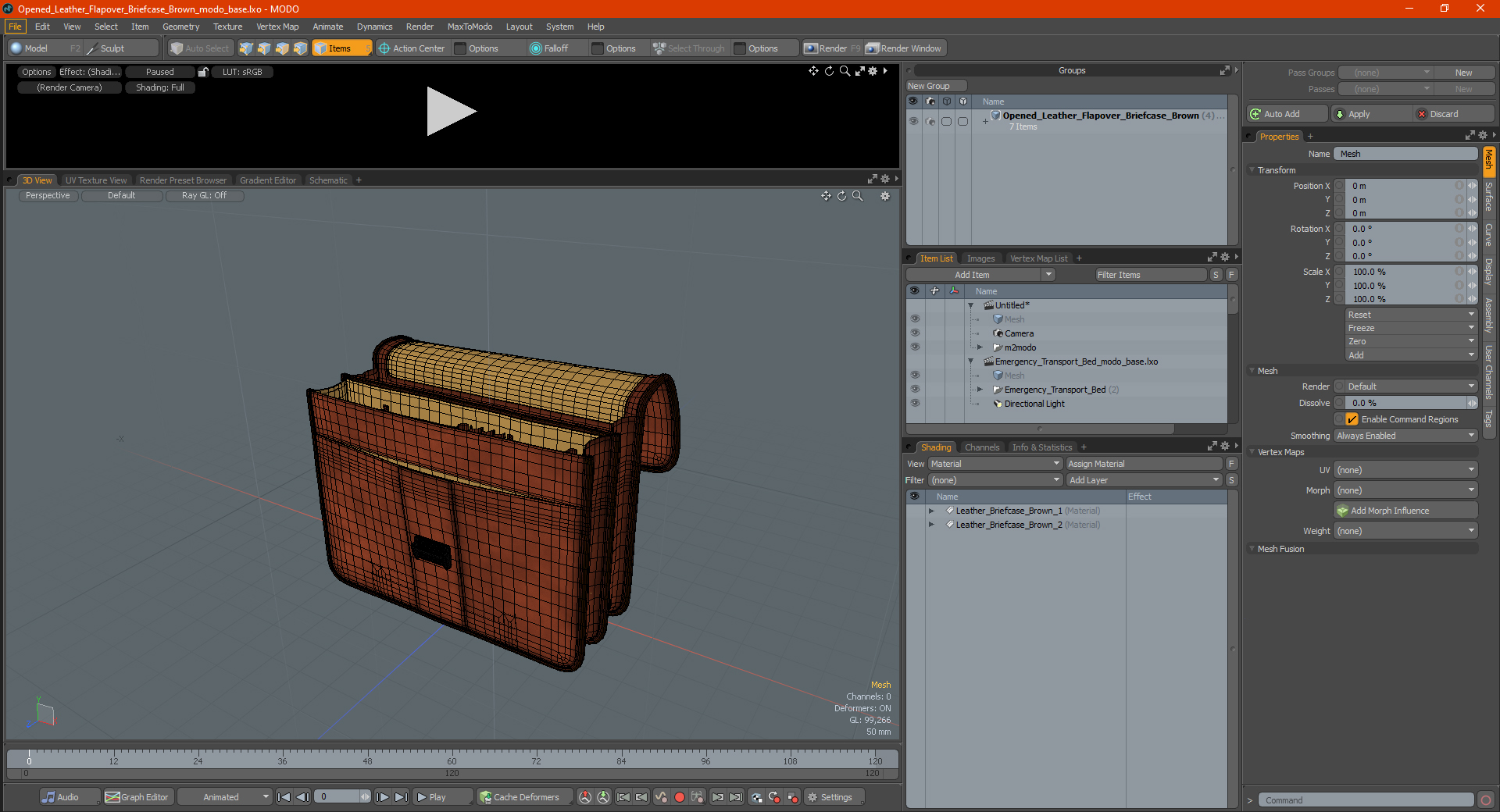This screenshot has height=812, width=1500.
Task: Click 3D viewport rotate icon
Action: click(x=842, y=196)
